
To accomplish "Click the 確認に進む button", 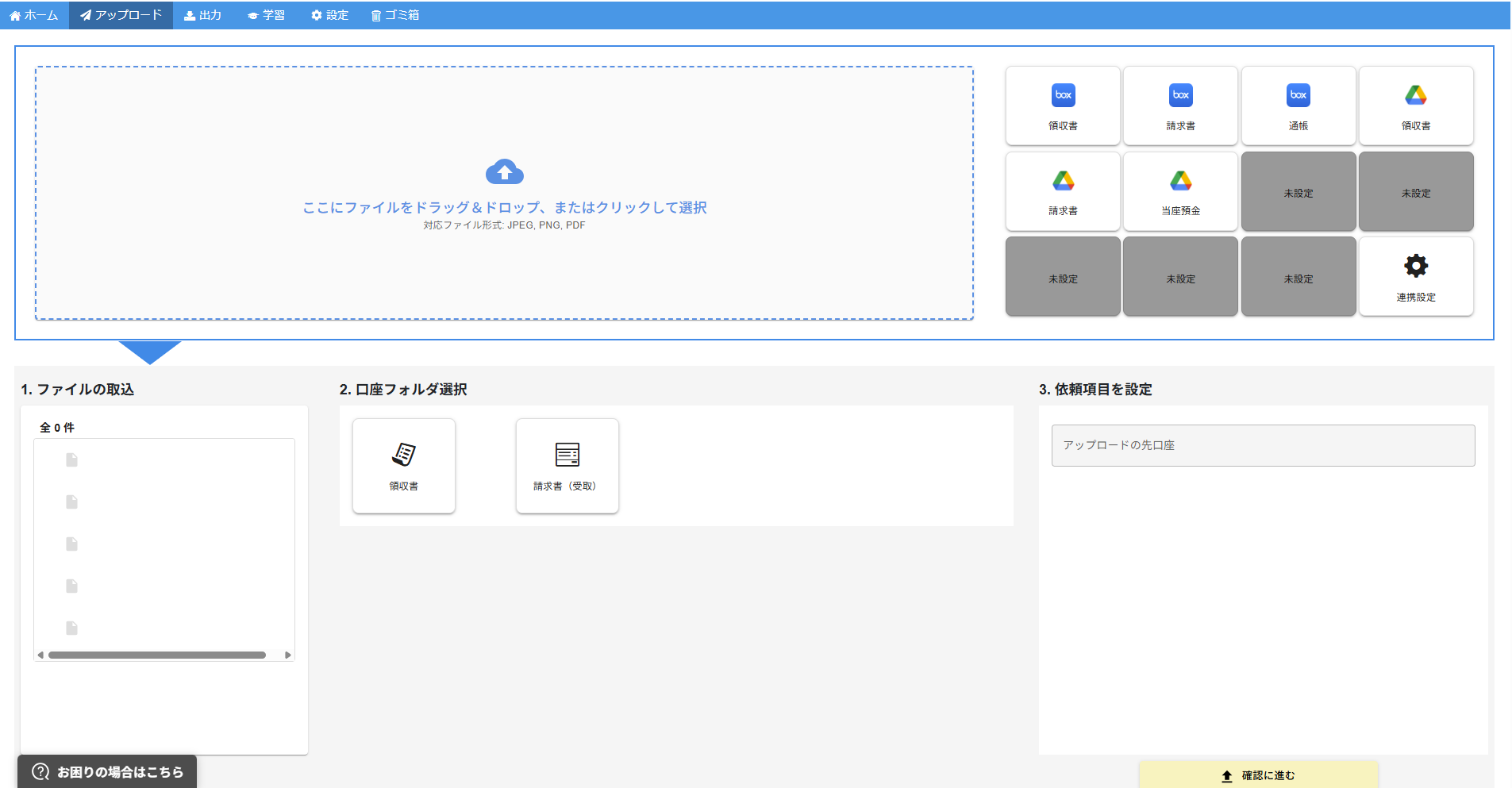I will (1258, 775).
